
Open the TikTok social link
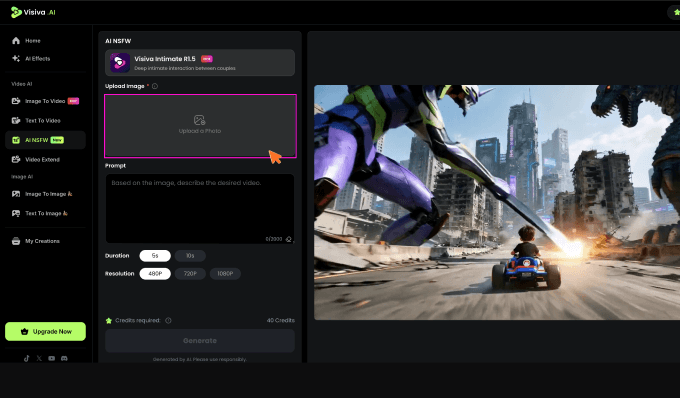[26, 358]
